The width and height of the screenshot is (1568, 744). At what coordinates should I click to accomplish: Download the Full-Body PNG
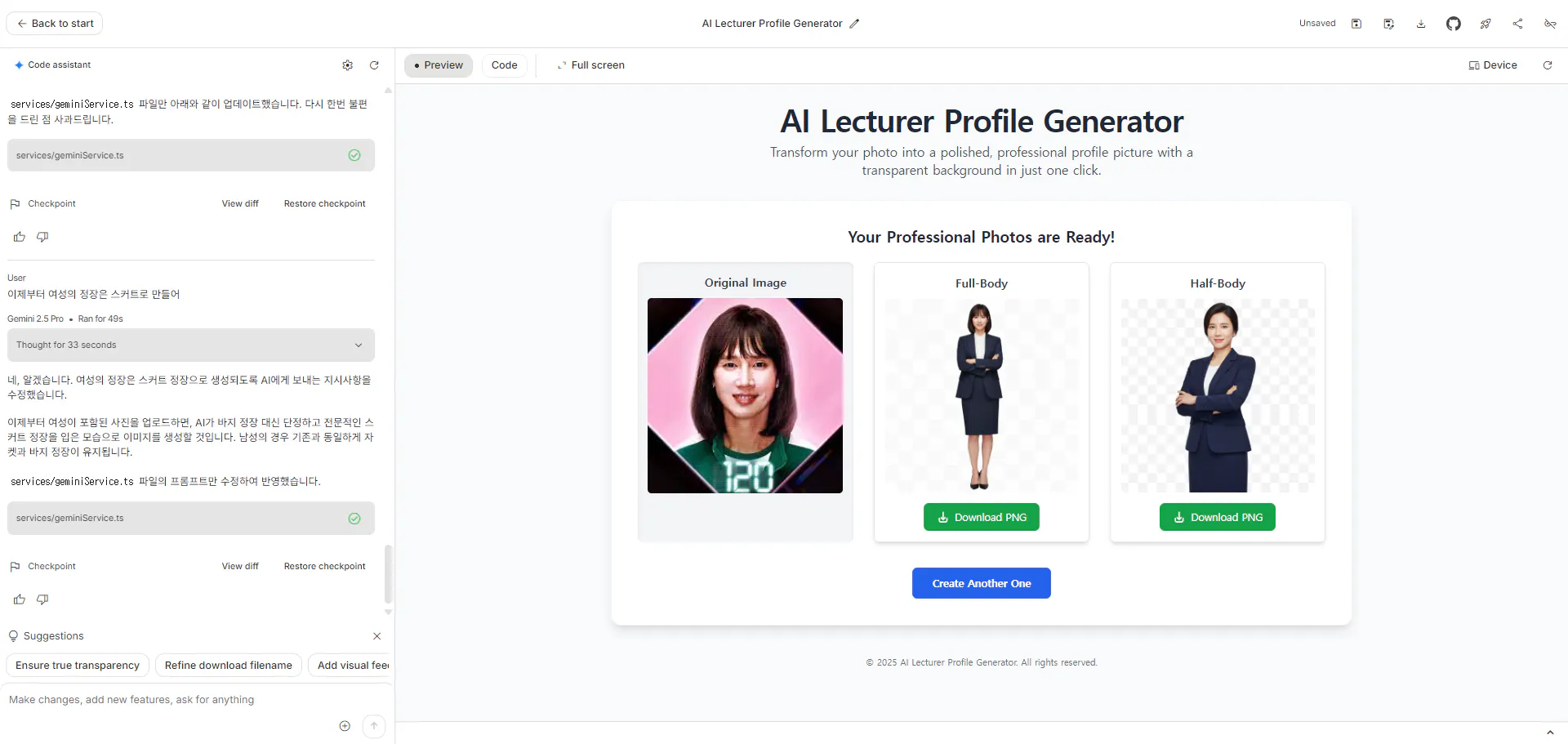982,517
